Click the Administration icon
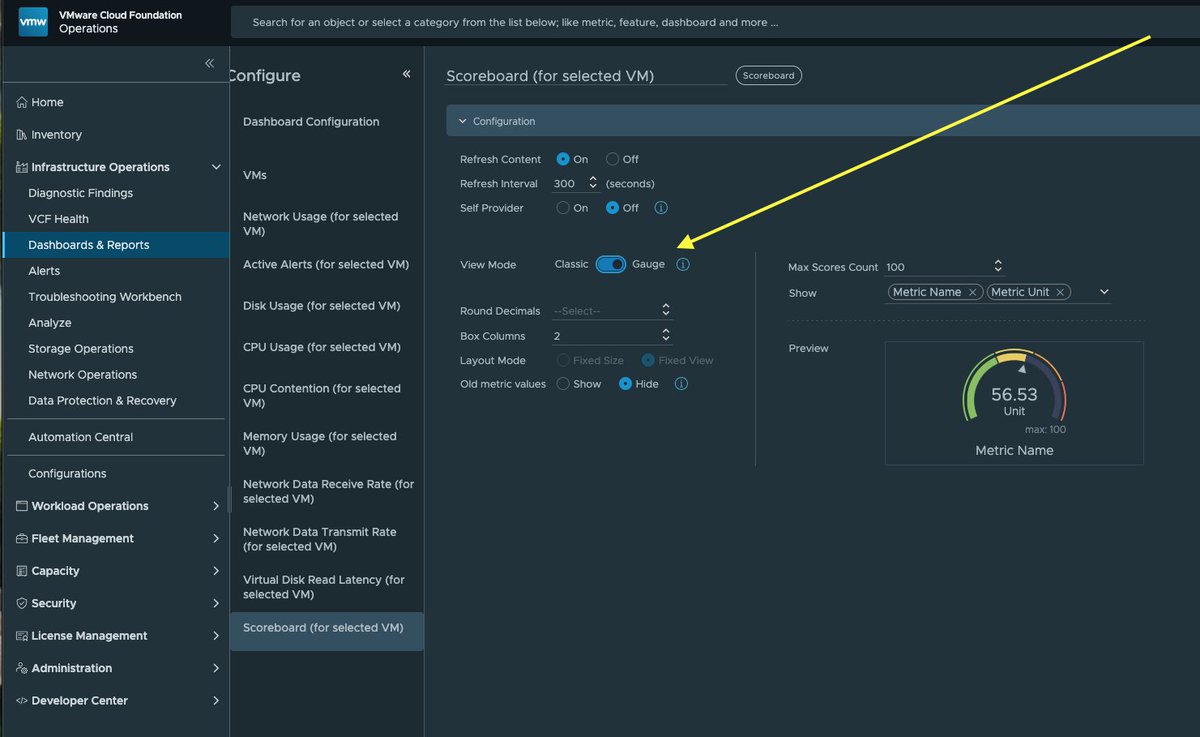 22,668
